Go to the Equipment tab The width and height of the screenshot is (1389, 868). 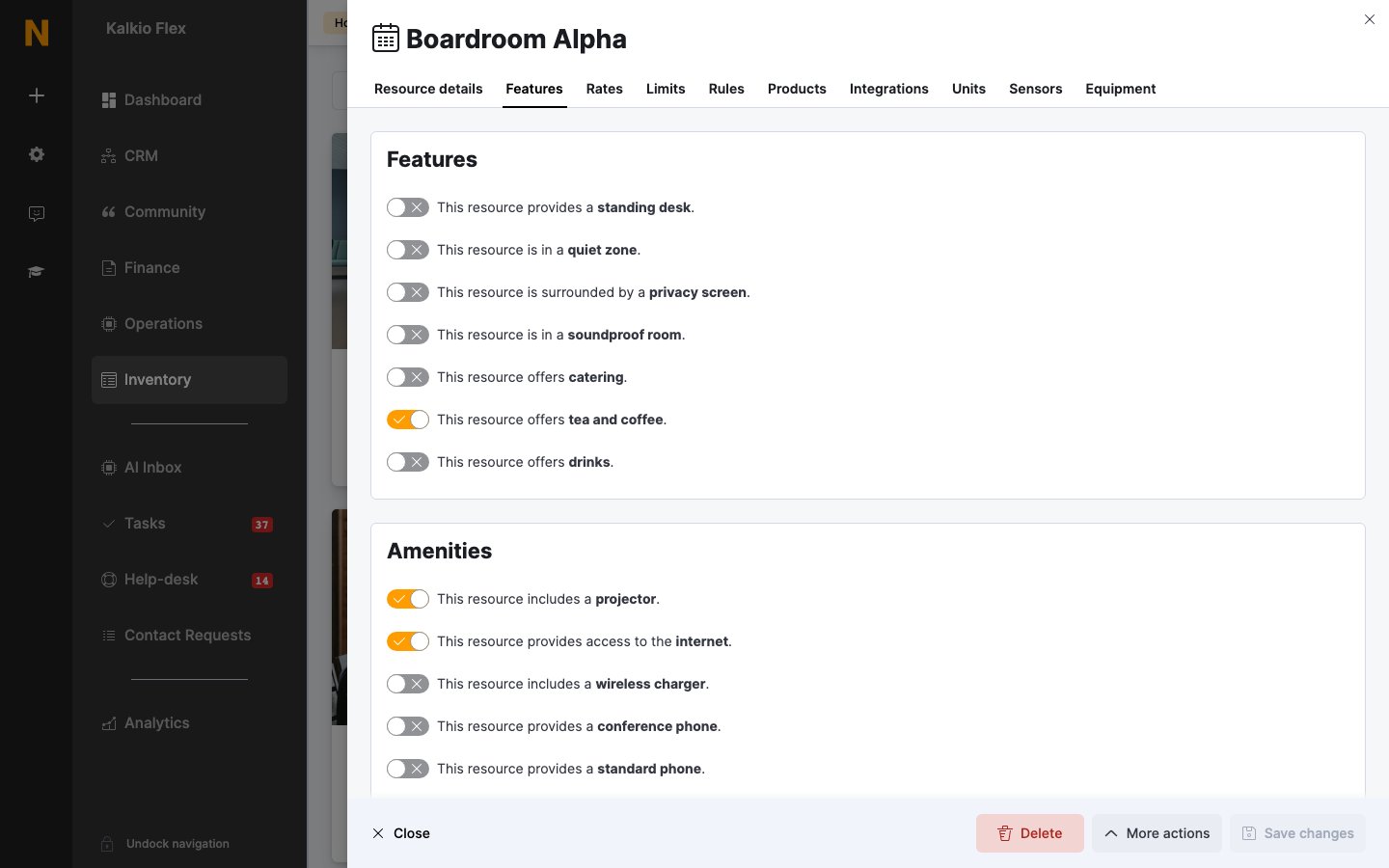coord(1121,89)
